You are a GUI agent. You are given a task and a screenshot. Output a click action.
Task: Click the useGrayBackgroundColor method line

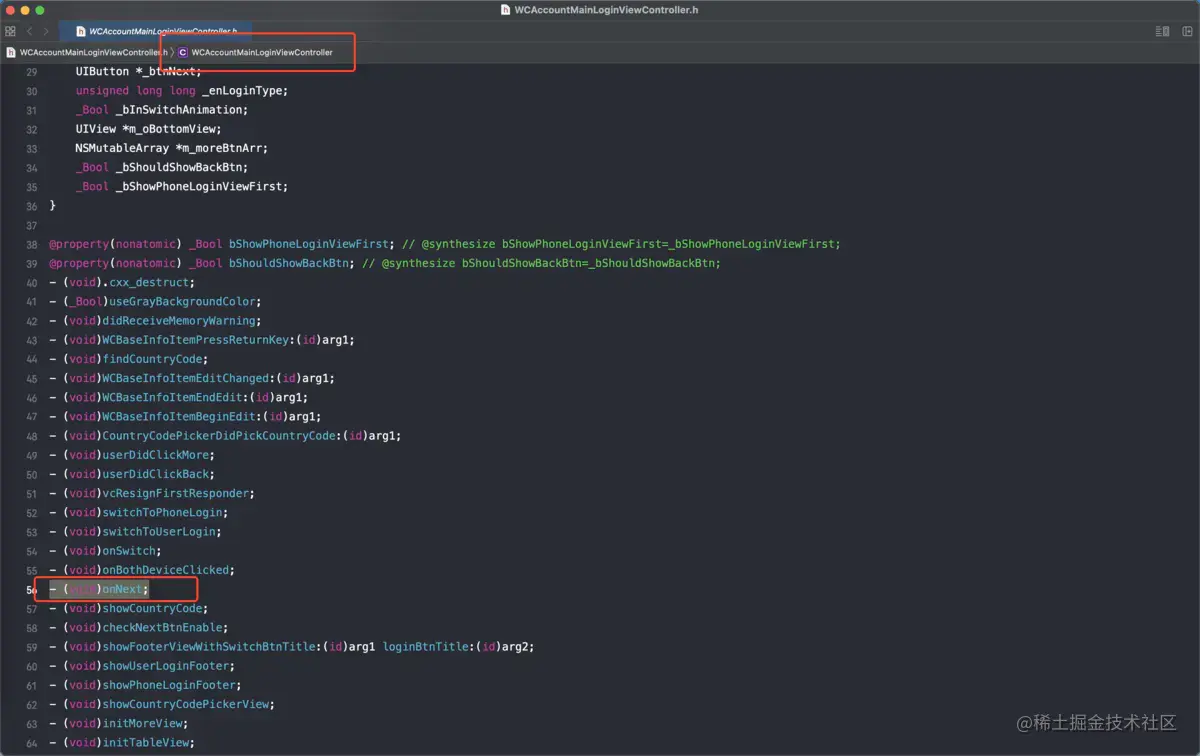tap(155, 301)
